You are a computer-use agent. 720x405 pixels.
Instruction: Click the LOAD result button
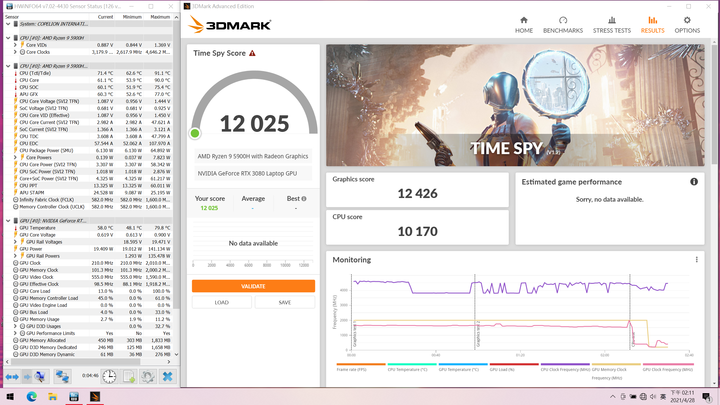point(222,302)
